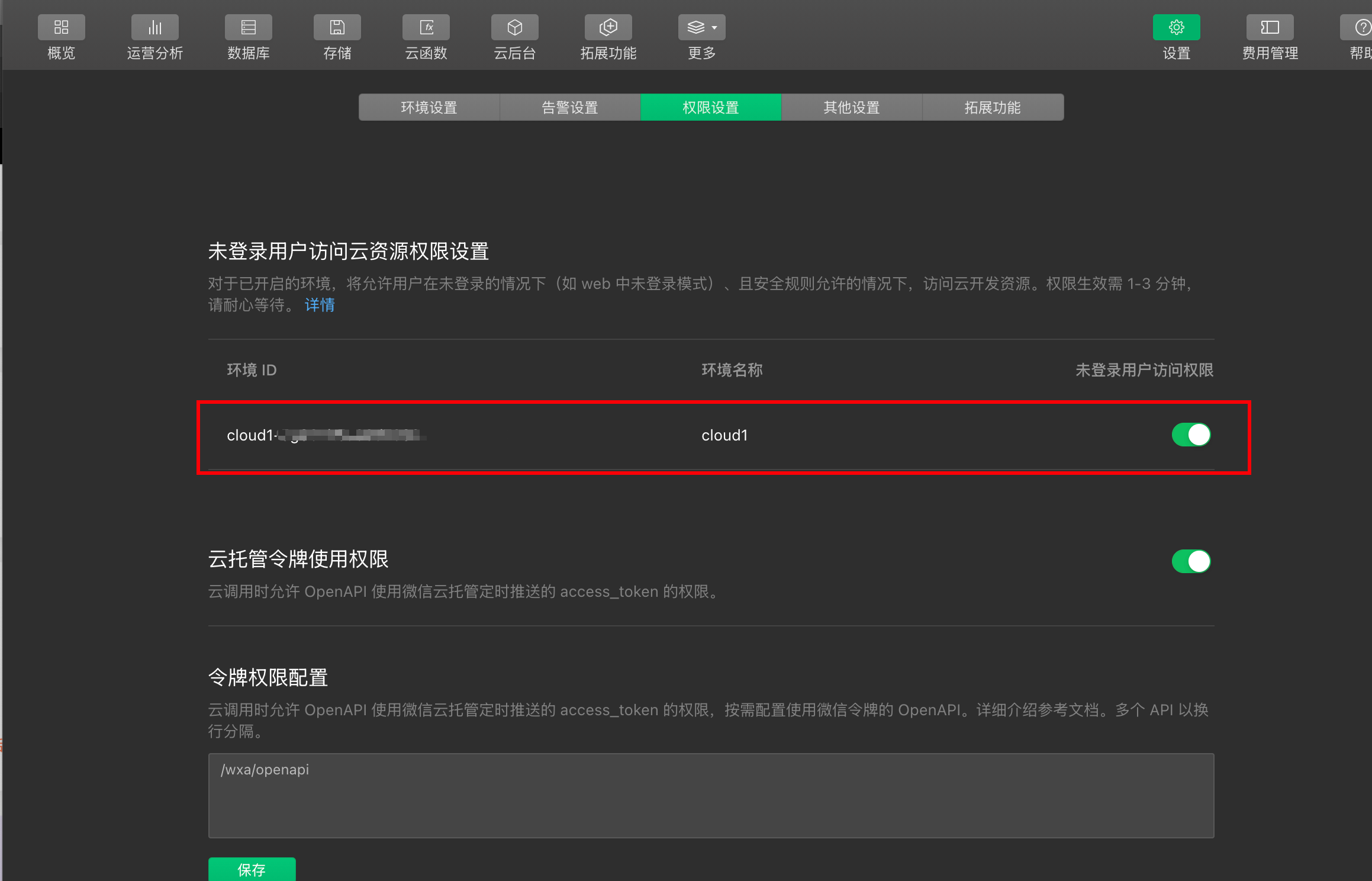
Task: Switch to 环境设置 tab
Action: (429, 108)
